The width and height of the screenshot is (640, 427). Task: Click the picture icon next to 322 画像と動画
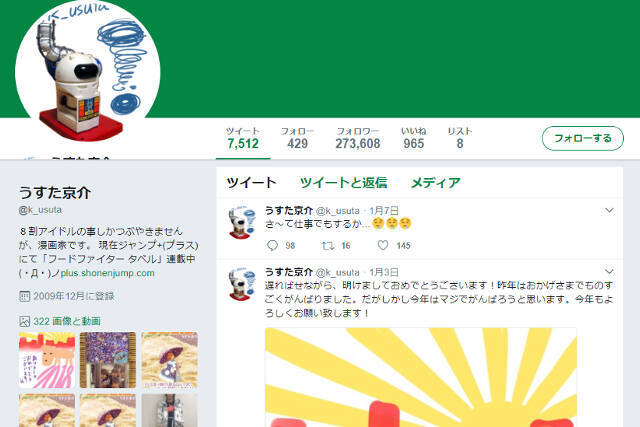pos(24,321)
